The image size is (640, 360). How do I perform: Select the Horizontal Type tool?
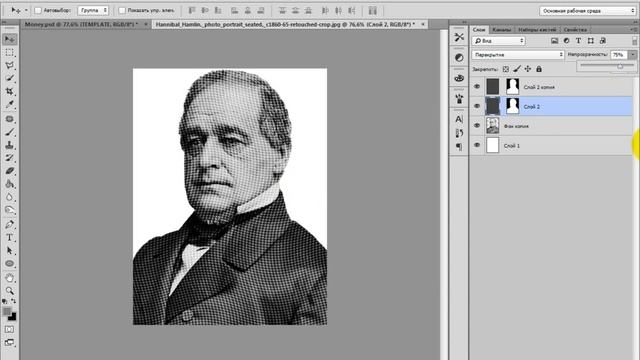10,238
